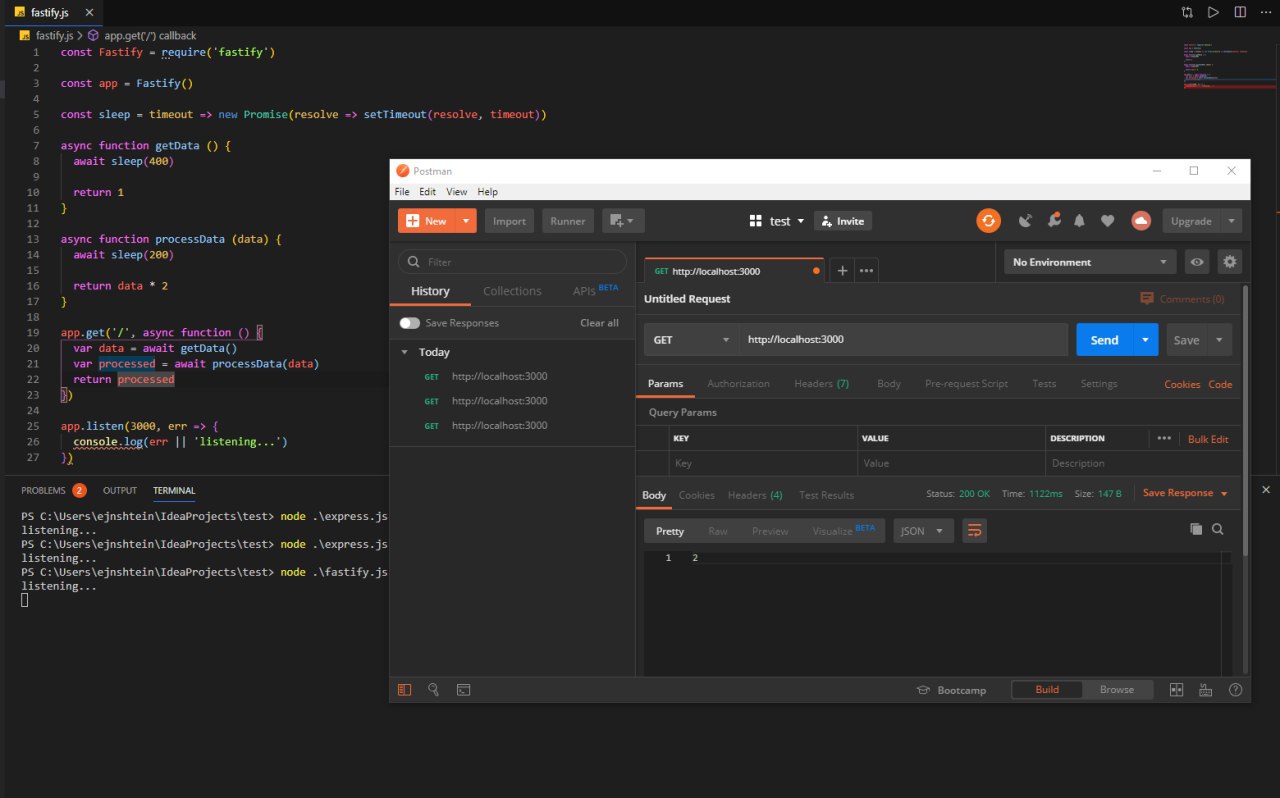Viewport: 1280px width, 798px height.
Task: Close the VS Code terminal panel
Action: coord(1266,490)
